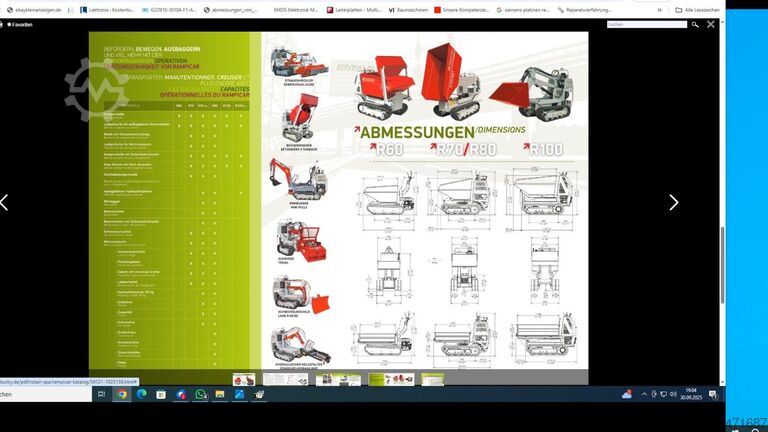
Task: Open the last taskbar app icon
Action: (259, 394)
